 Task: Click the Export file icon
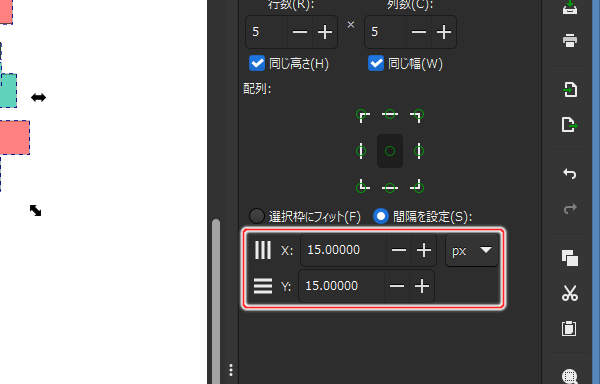pos(570,125)
